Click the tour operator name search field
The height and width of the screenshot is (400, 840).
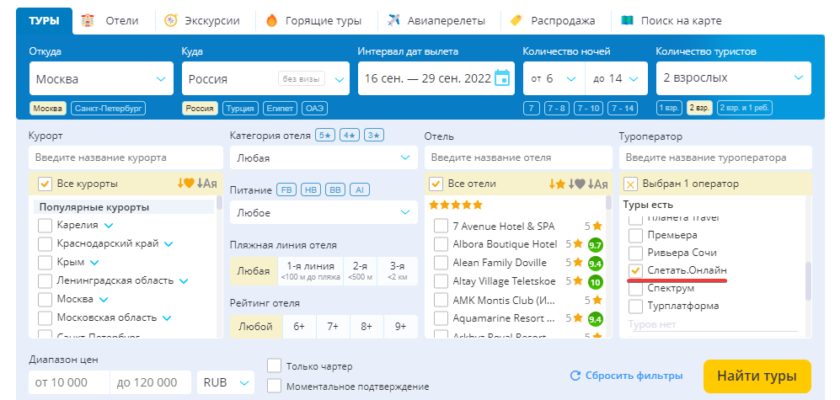[x=716, y=158]
